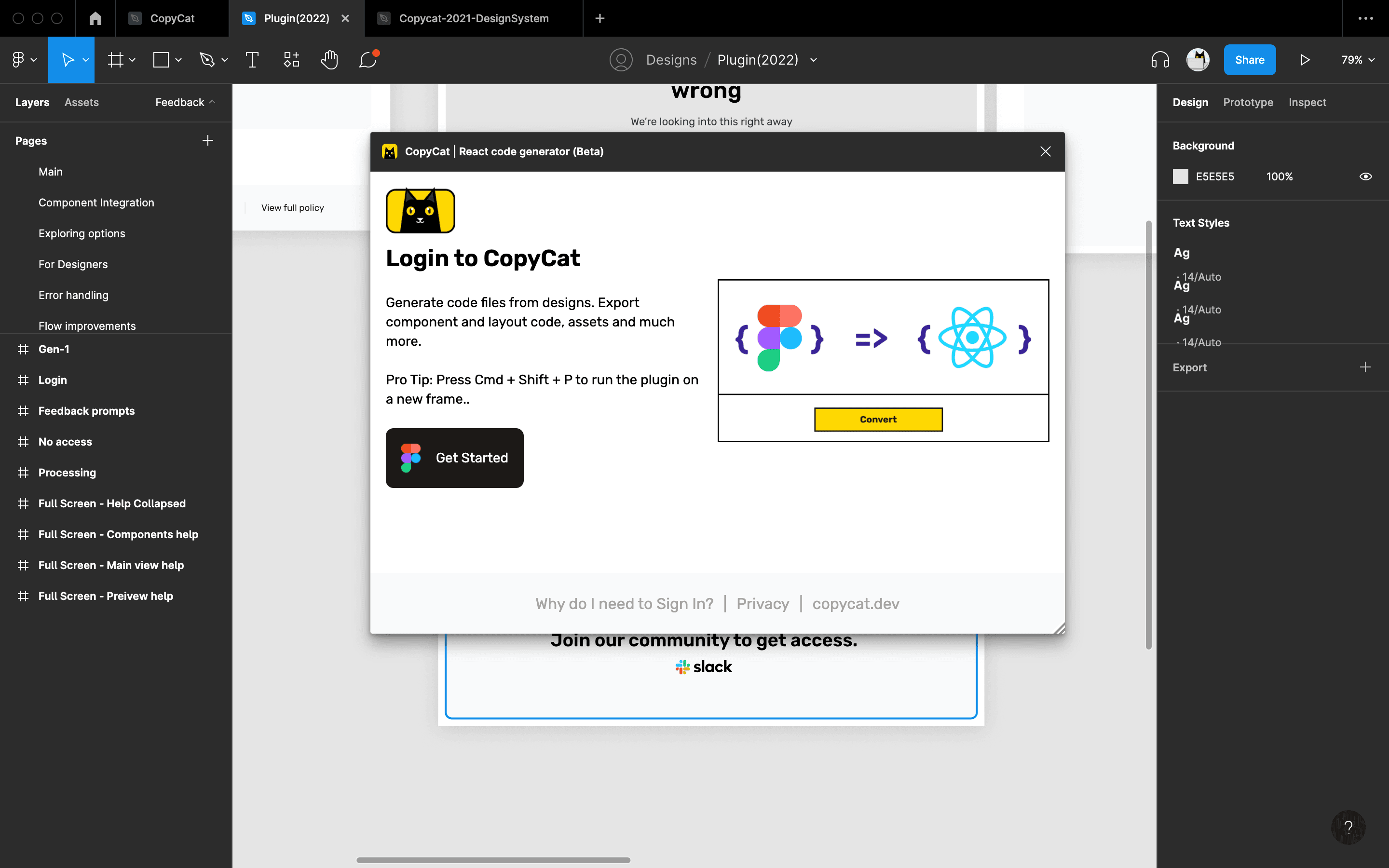Image resolution: width=1389 pixels, height=868 pixels.
Task: Open the zoom level 79% dropdown
Action: [1358, 60]
